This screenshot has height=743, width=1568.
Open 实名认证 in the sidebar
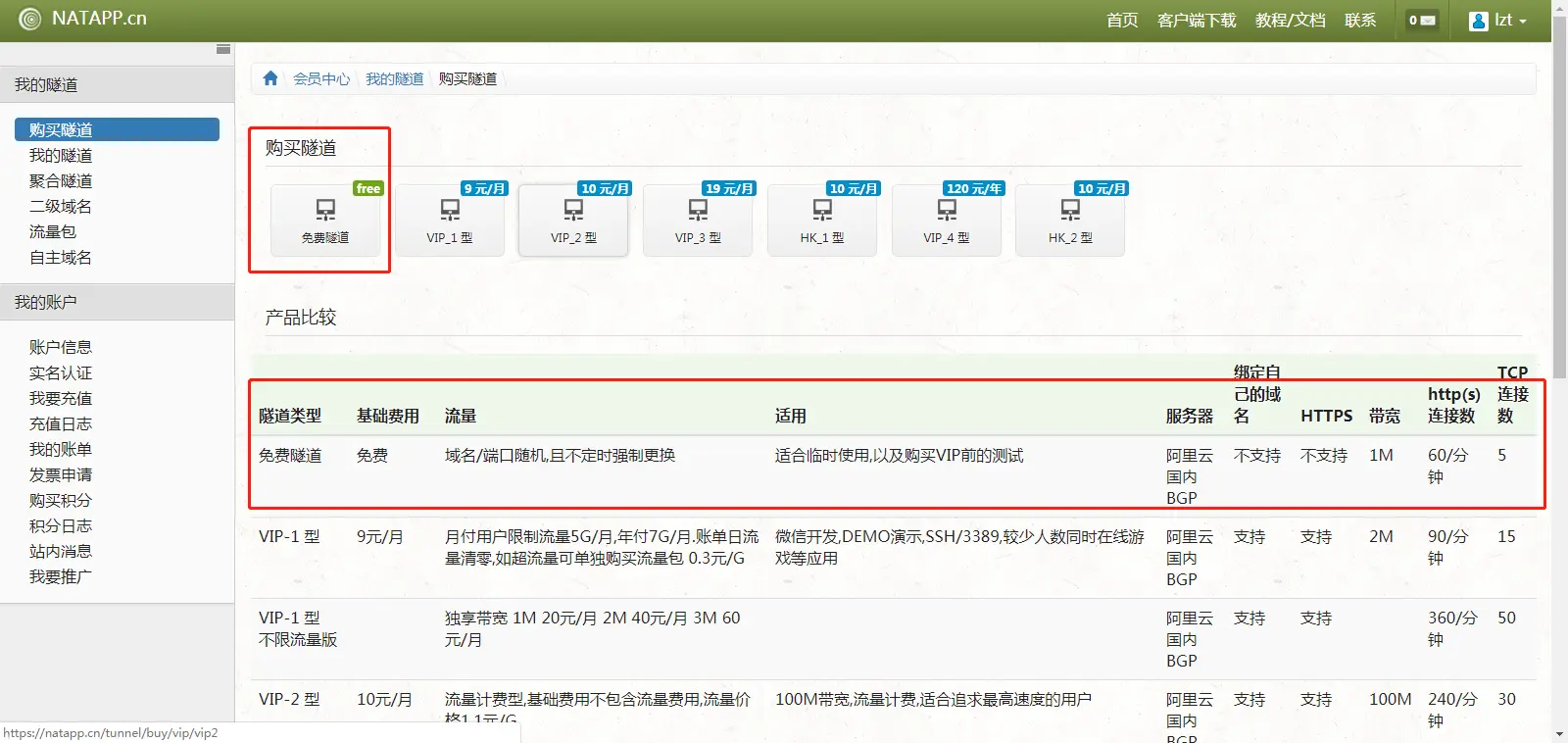[61, 372]
